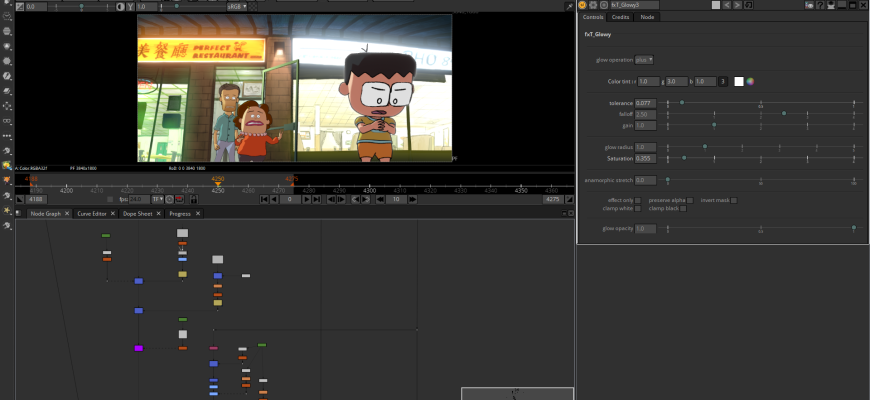Go to first frame of timeline
870x400 pixels.
264,199
